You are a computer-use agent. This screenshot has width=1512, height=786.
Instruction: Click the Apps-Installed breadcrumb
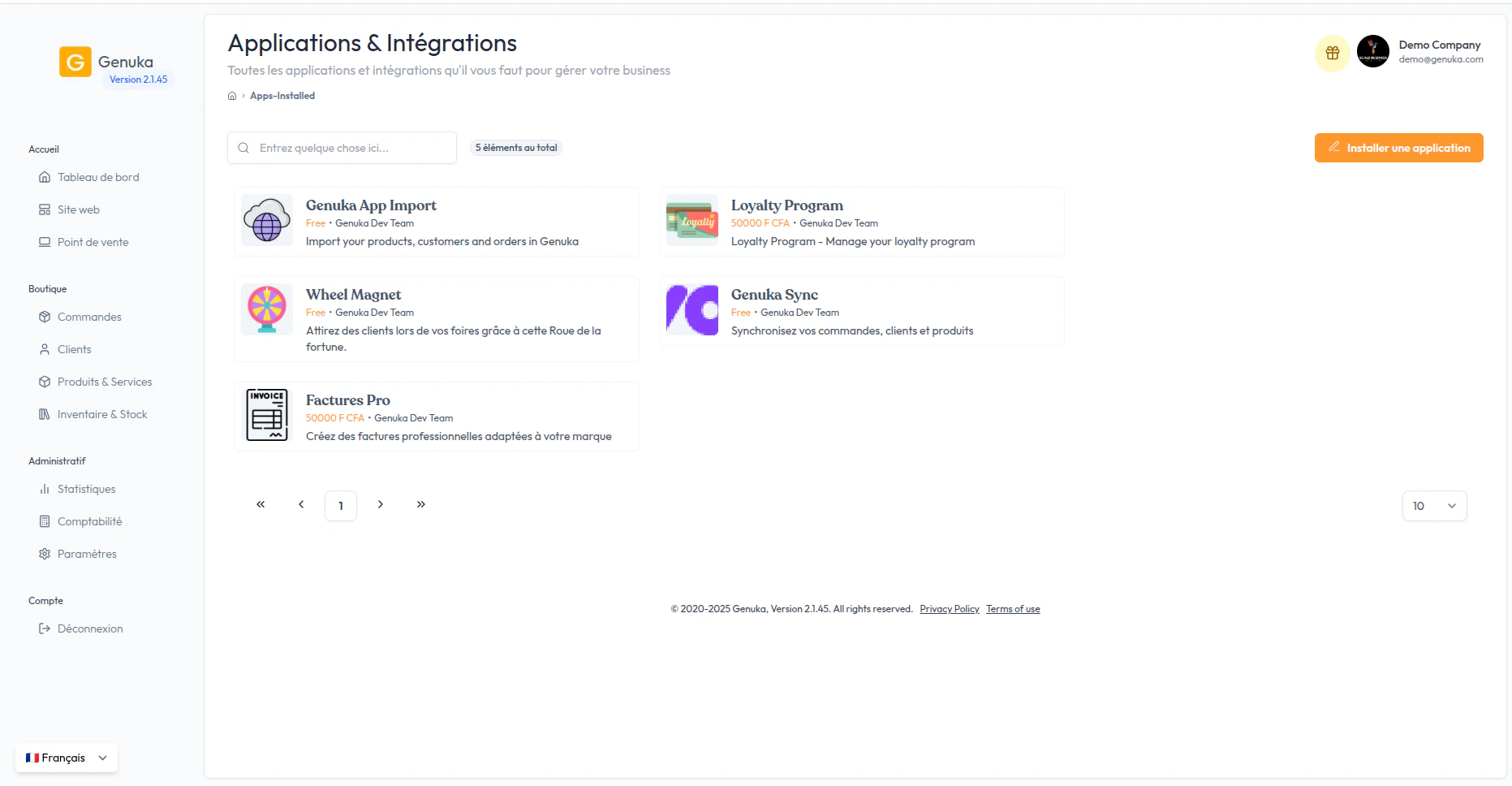coord(282,96)
